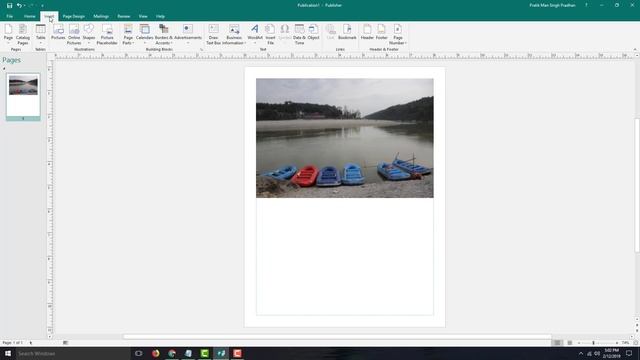The width and height of the screenshot is (640, 360).
Task: Click the zoom percentage value
Action: click(x=625, y=343)
